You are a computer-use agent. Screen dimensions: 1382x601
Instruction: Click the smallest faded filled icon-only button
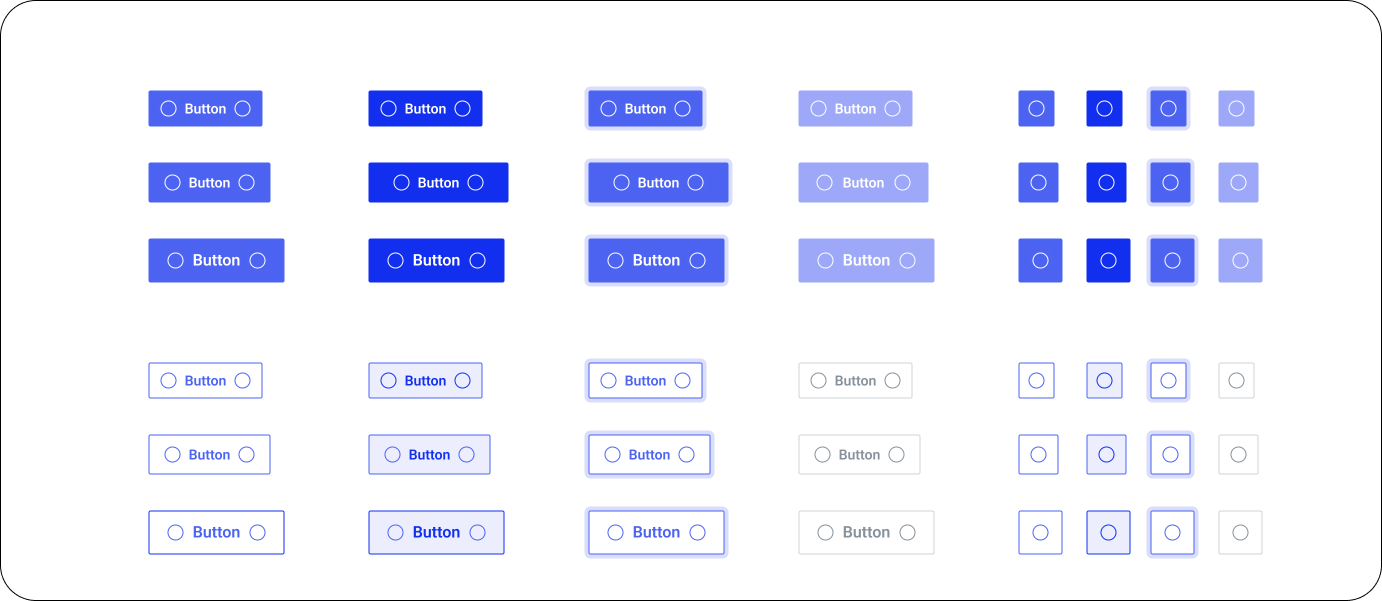[x=1236, y=109]
